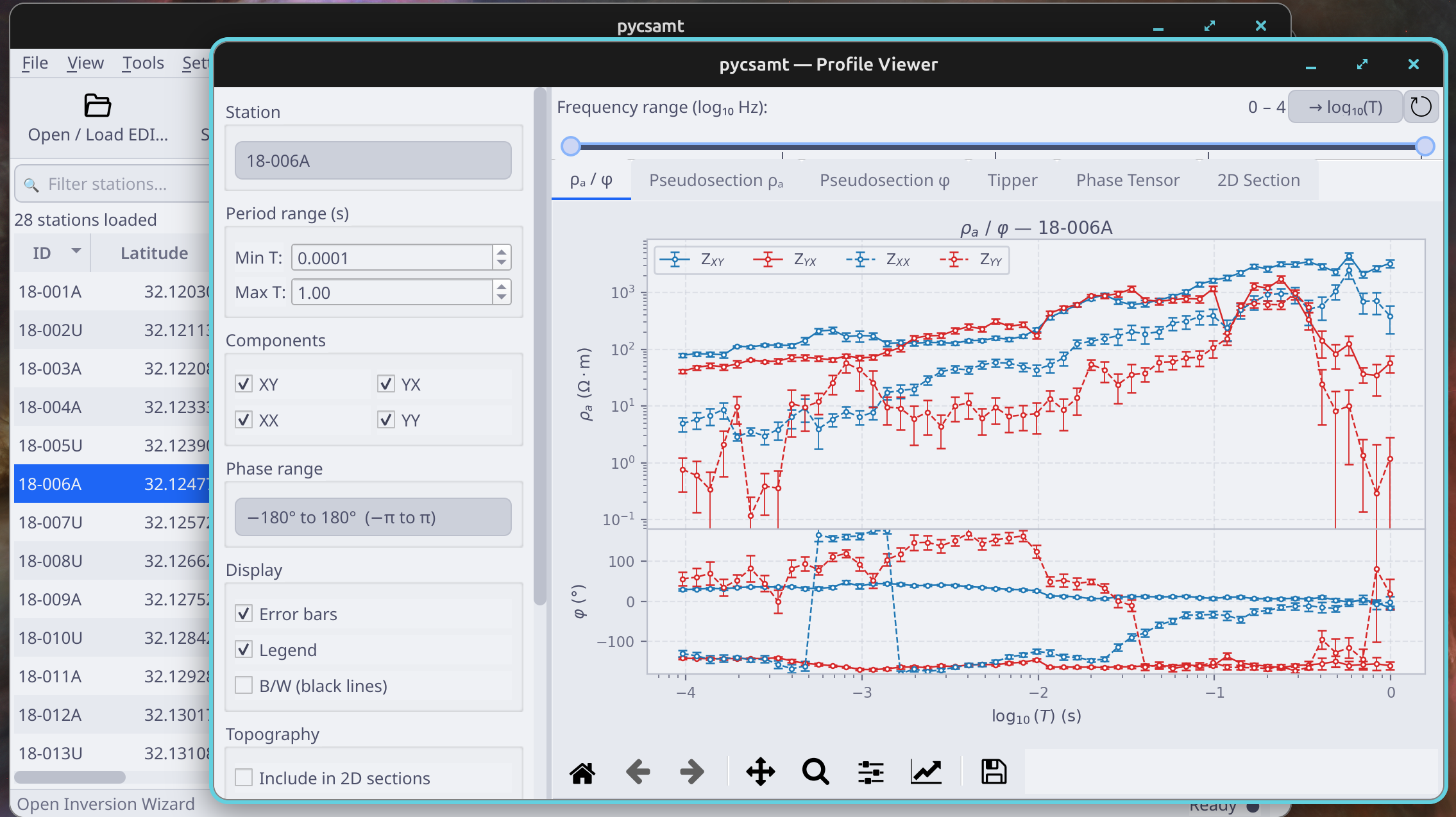Open the File menu
This screenshot has width=1456, height=817.
click(x=35, y=63)
